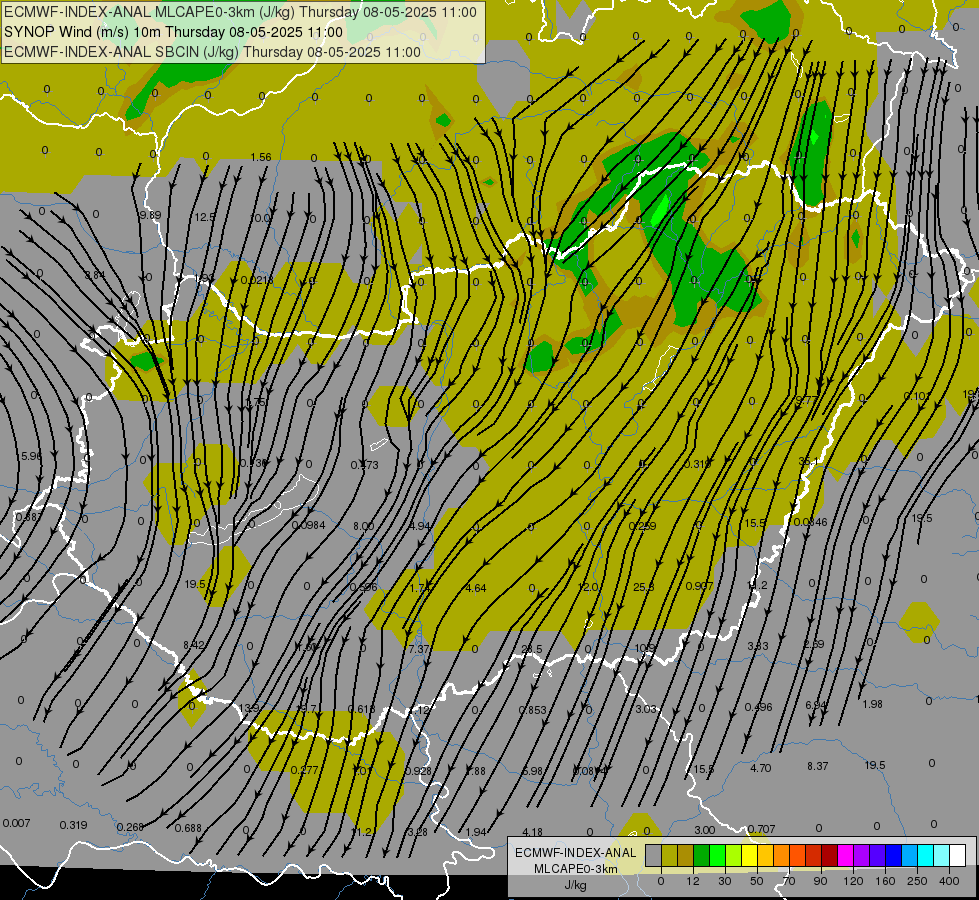The image size is (979, 900).
Task: Click the map value 0.277
Action: (x=305, y=770)
